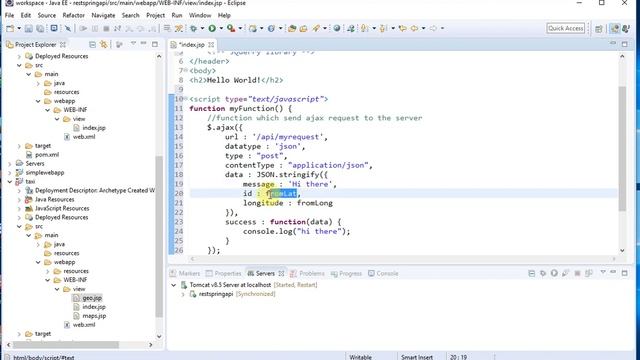Screen dimensions: 640x360
Task: Open the Back history dropdown arrow
Action: (x=423, y=29)
